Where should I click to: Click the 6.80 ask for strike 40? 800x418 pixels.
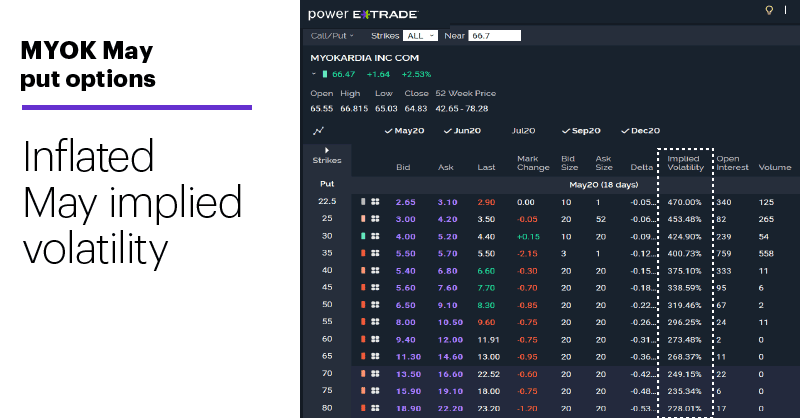click(447, 271)
